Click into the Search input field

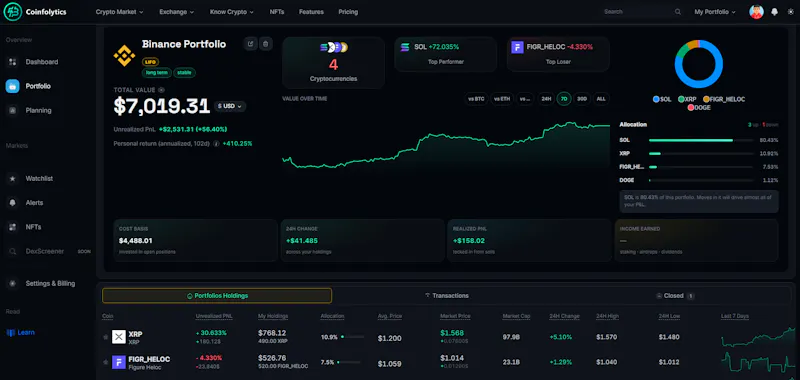[638, 12]
